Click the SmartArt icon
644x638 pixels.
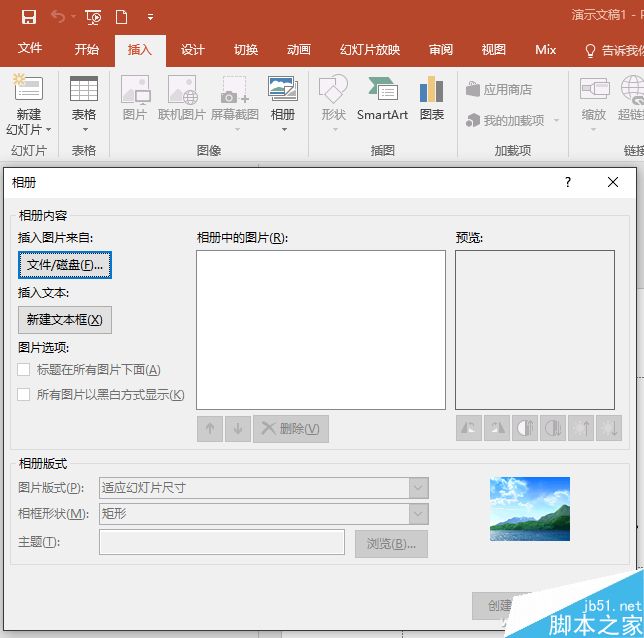382,89
